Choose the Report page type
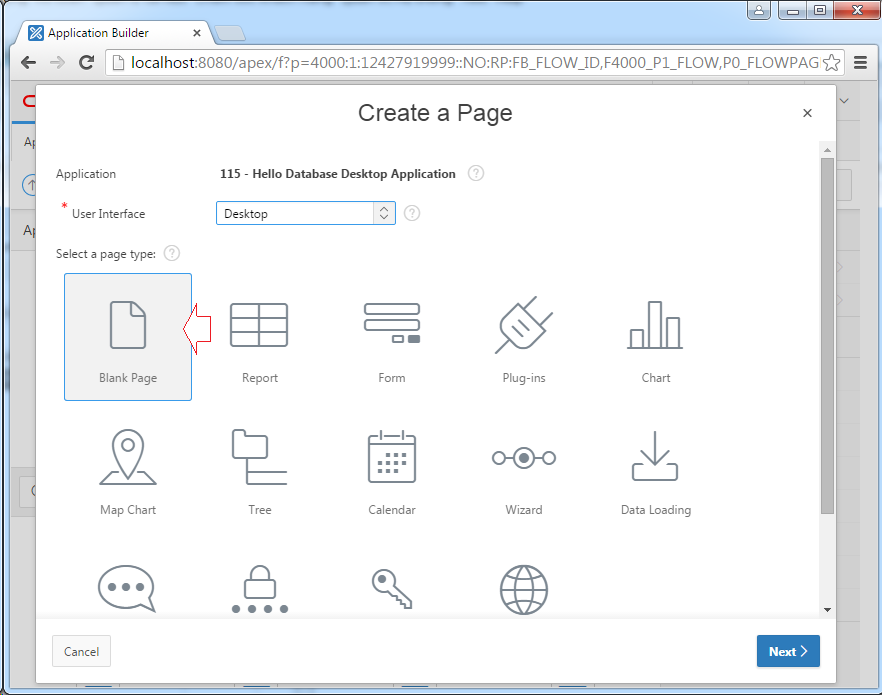The width and height of the screenshot is (882, 695). click(x=259, y=337)
